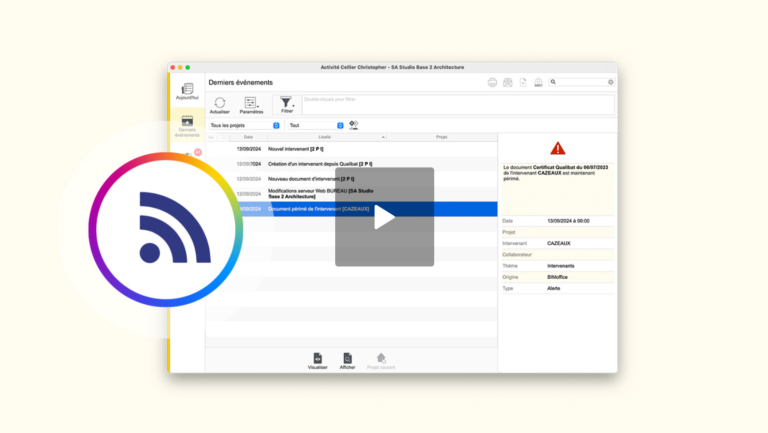Click the empty Projet field in details

tap(580, 232)
